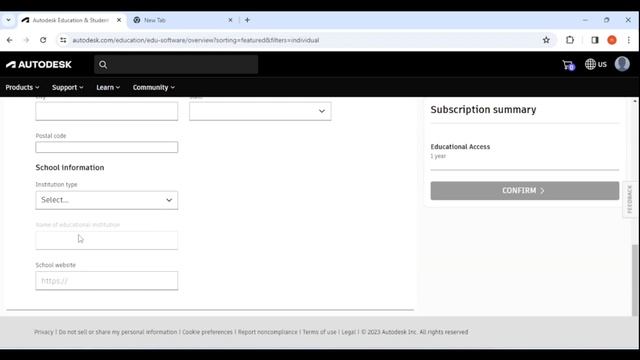Expand the Products menu
640x360 pixels.
pyautogui.click(x=22, y=87)
